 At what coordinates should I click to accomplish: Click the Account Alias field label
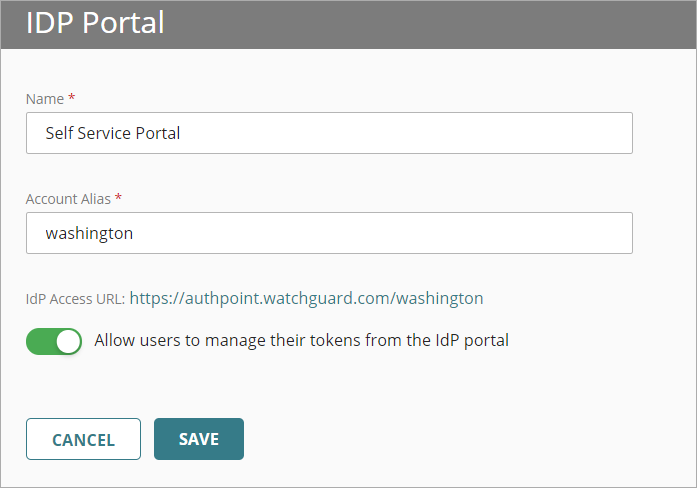tap(68, 199)
